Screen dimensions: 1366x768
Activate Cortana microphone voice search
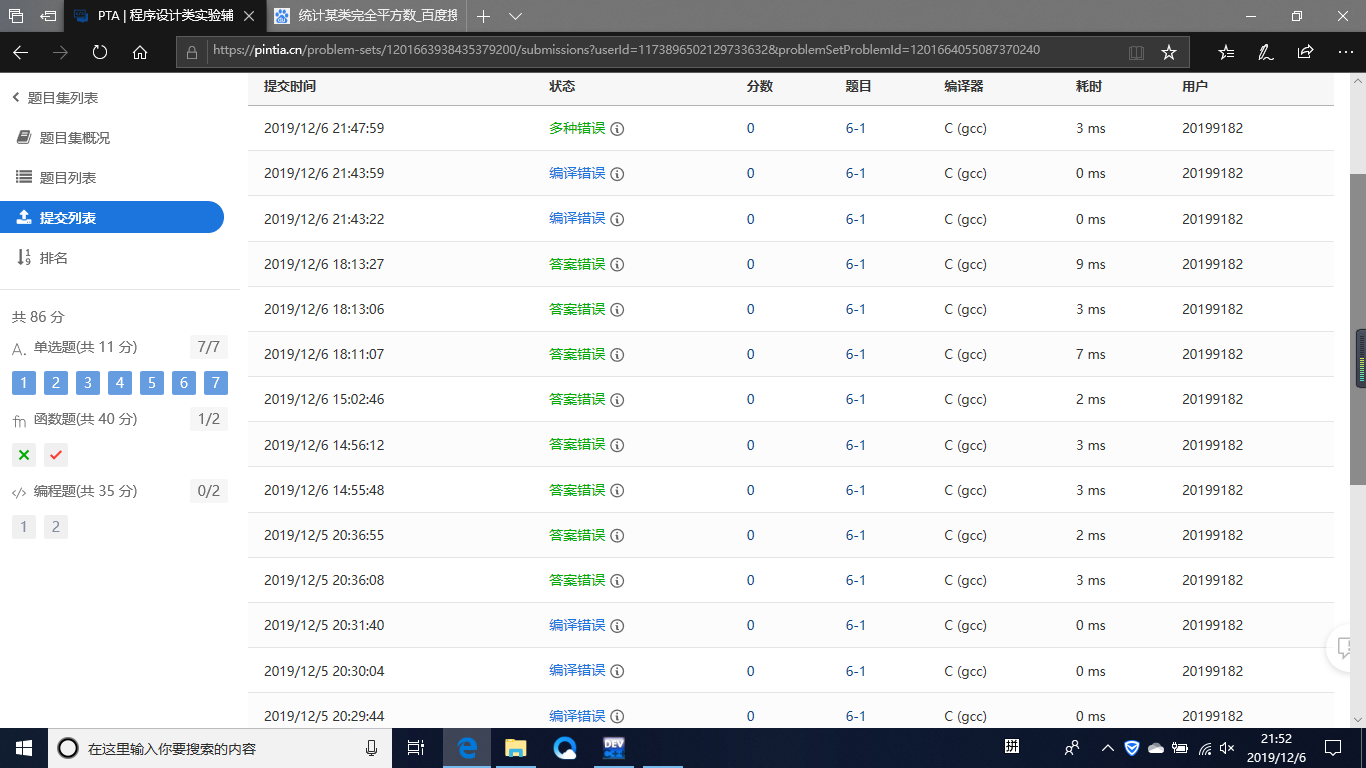tap(372, 748)
